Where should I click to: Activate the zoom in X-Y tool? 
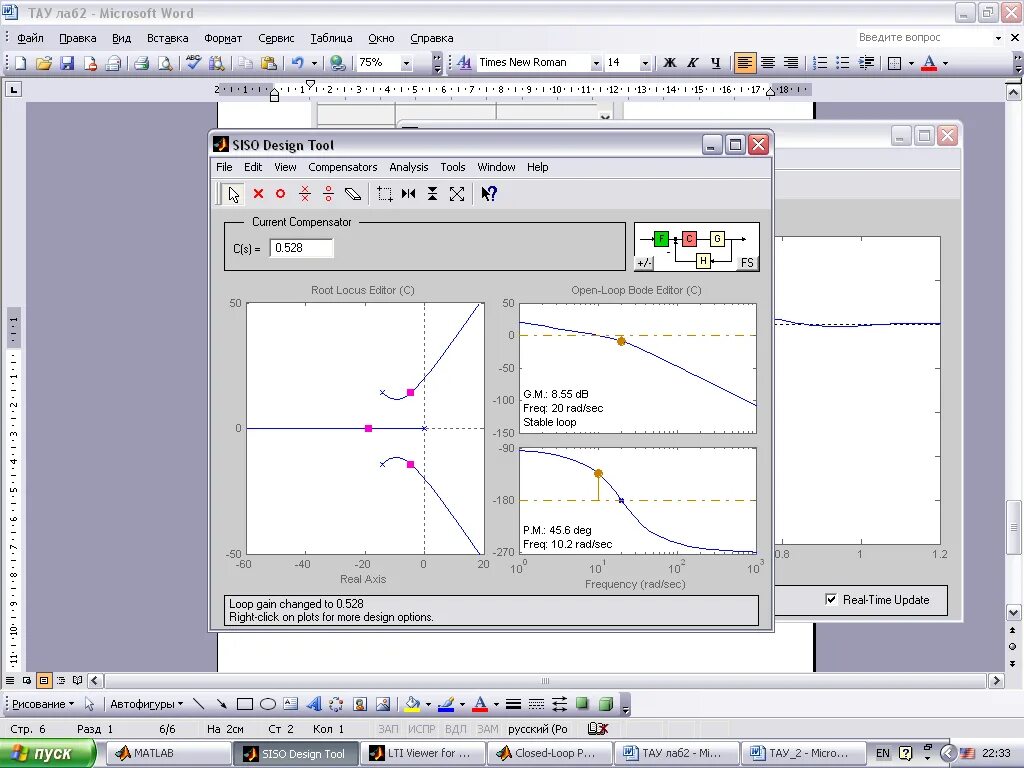tap(385, 194)
